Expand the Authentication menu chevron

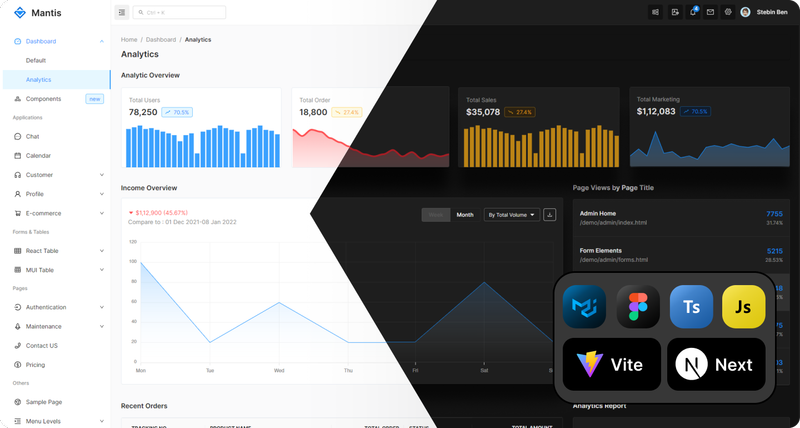tap(102, 308)
